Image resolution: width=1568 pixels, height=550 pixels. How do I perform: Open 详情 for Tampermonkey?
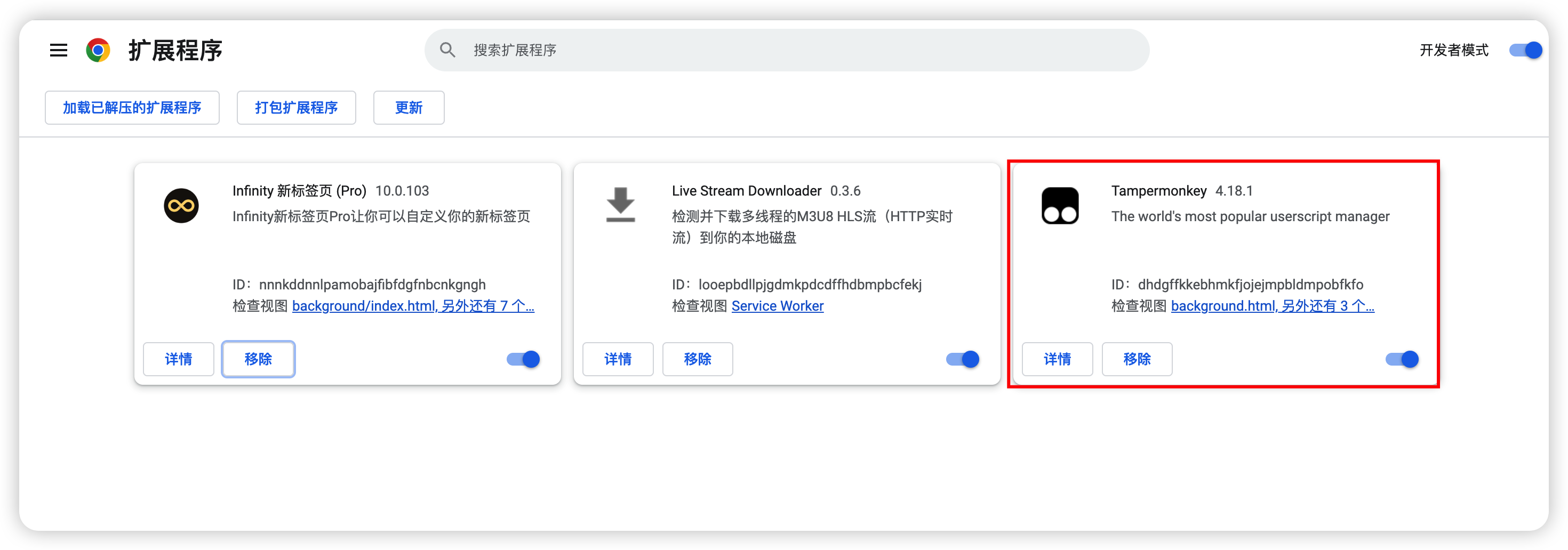click(x=1057, y=359)
